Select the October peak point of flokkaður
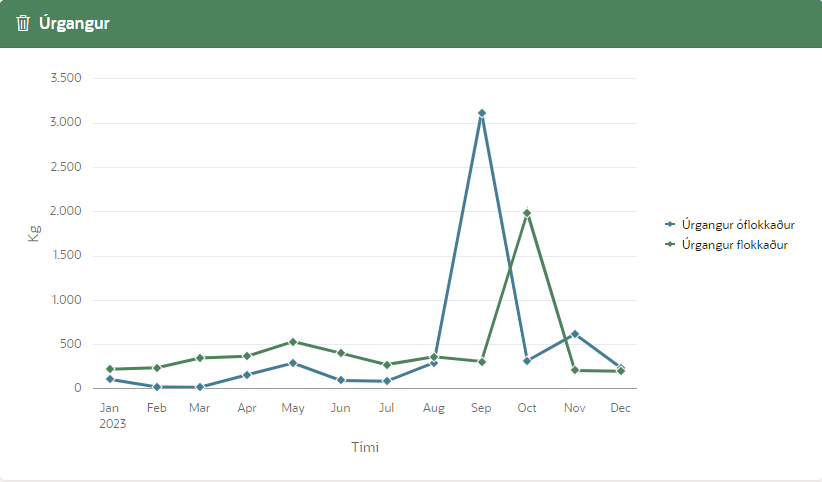 pos(527,213)
